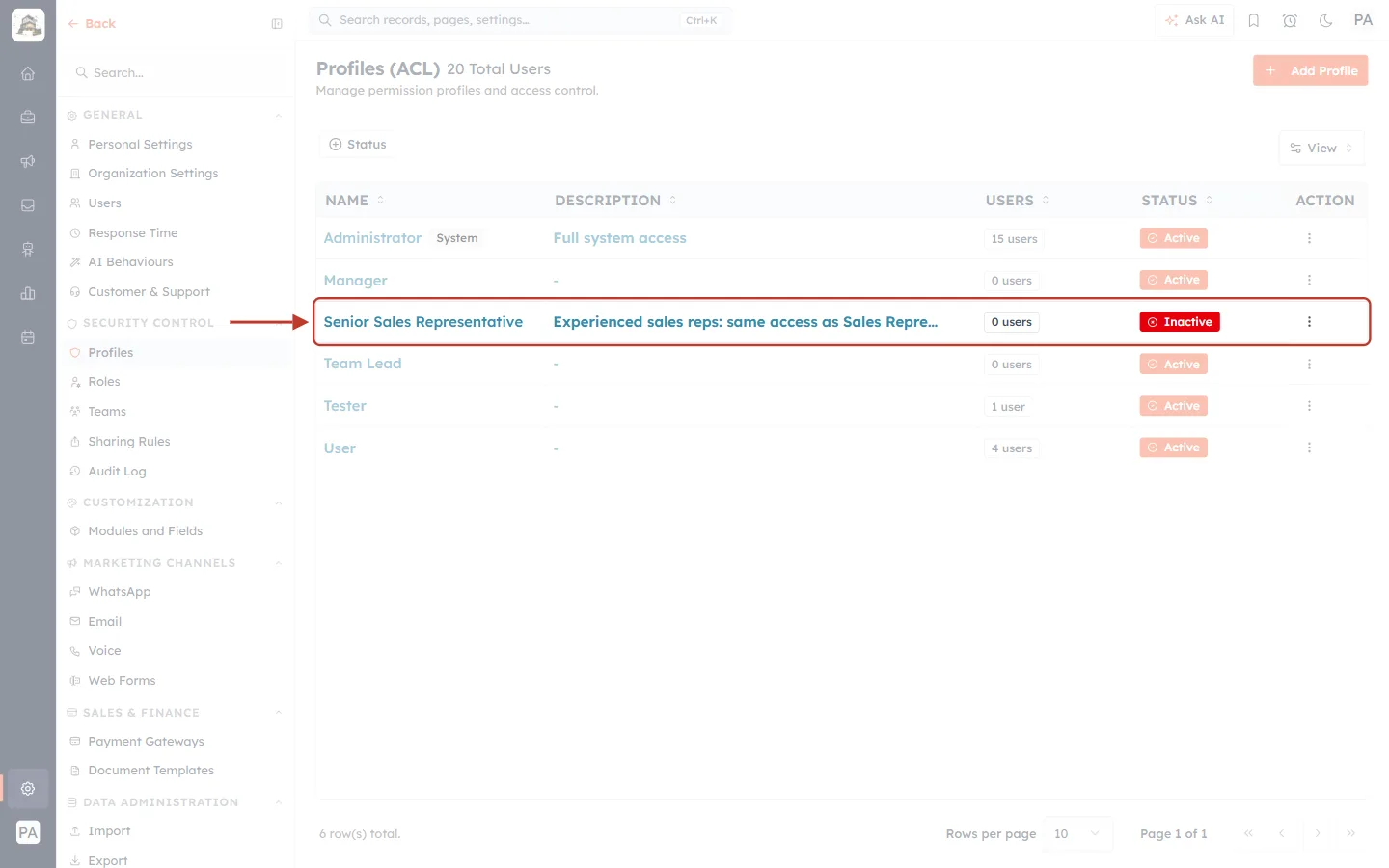Click the Inactive status badge

click(1180, 322)
